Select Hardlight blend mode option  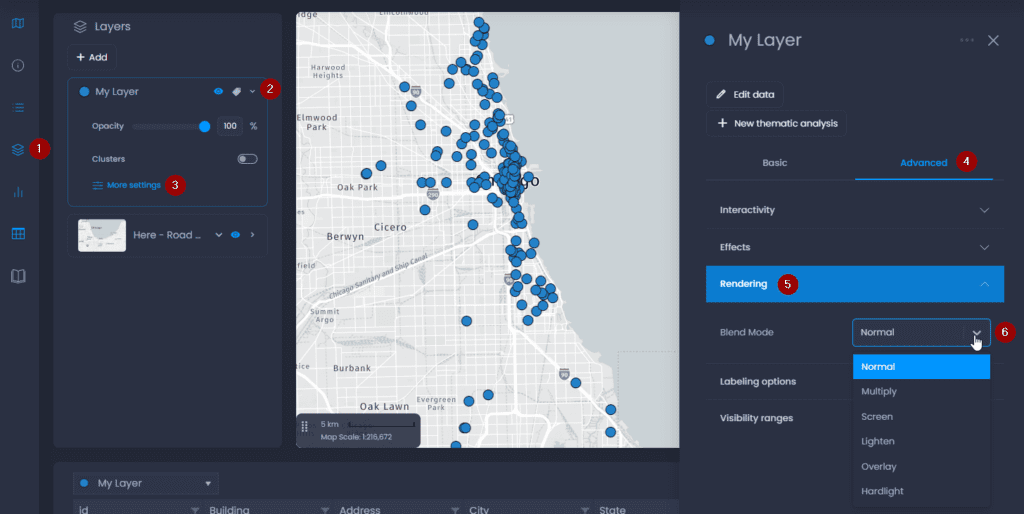[921, 491]
